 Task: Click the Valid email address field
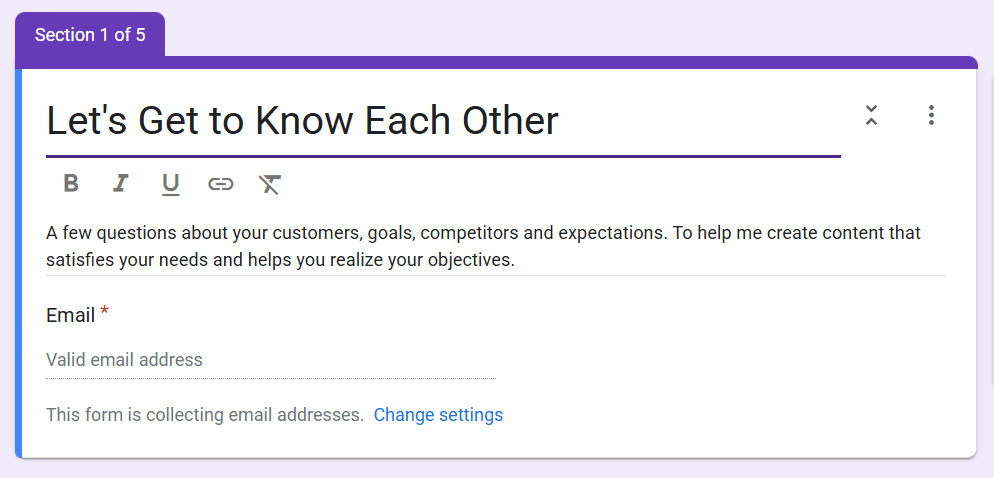point(270,360)
